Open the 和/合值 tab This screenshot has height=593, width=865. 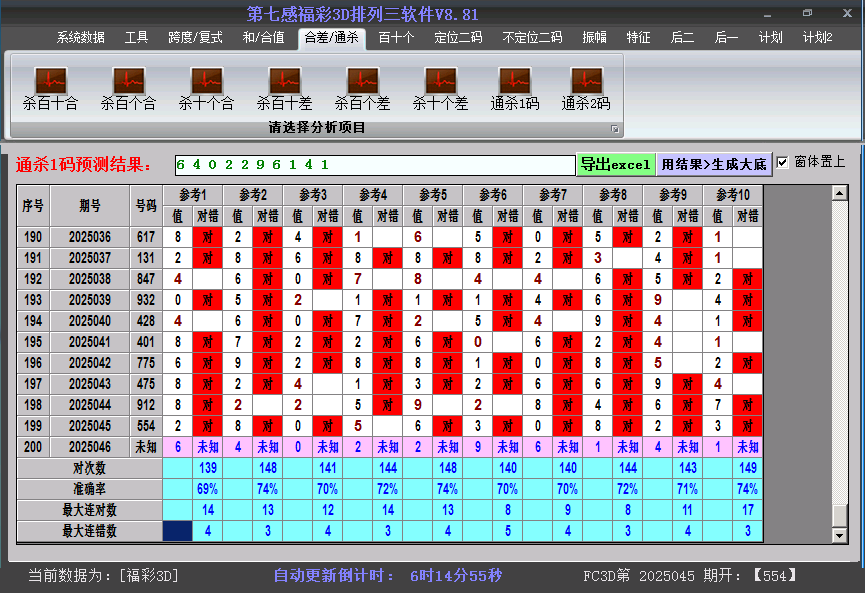264,38
